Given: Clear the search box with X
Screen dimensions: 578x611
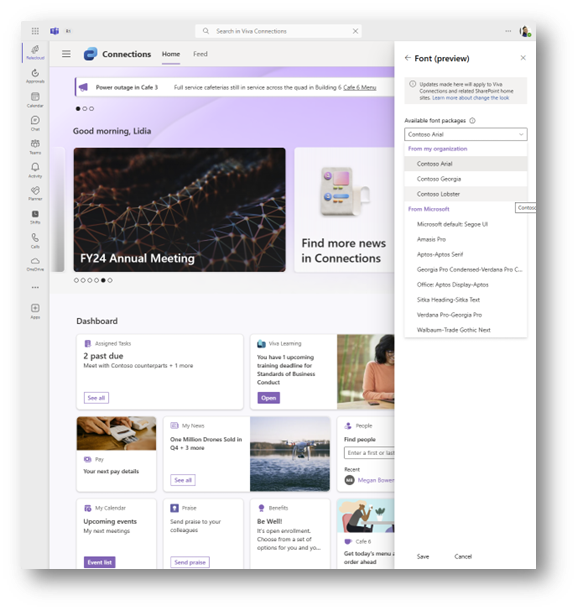Looking at the screenshot, I should [x=355, y=31].
